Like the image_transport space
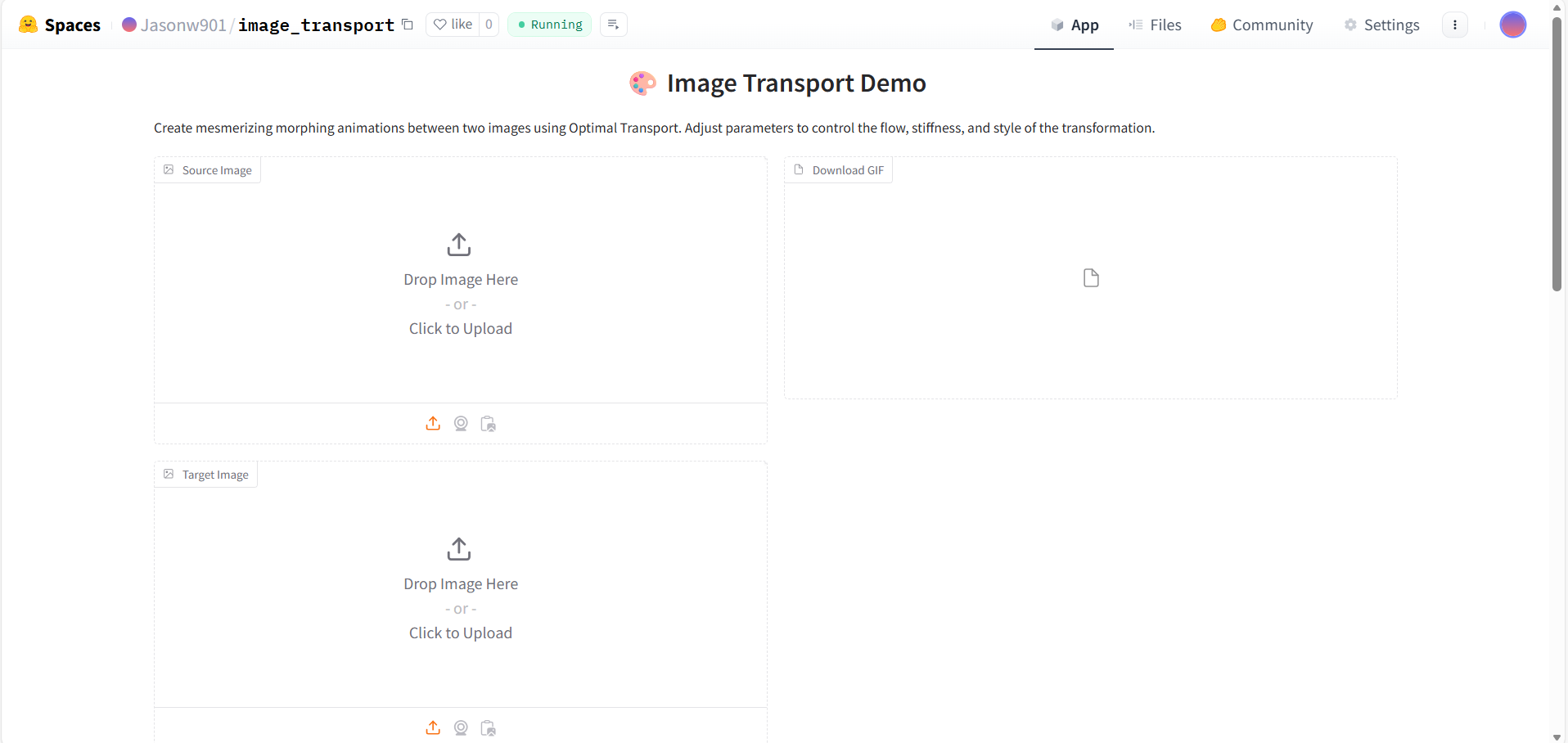Screen dimensions: 1568x743 tap(453, 25)
